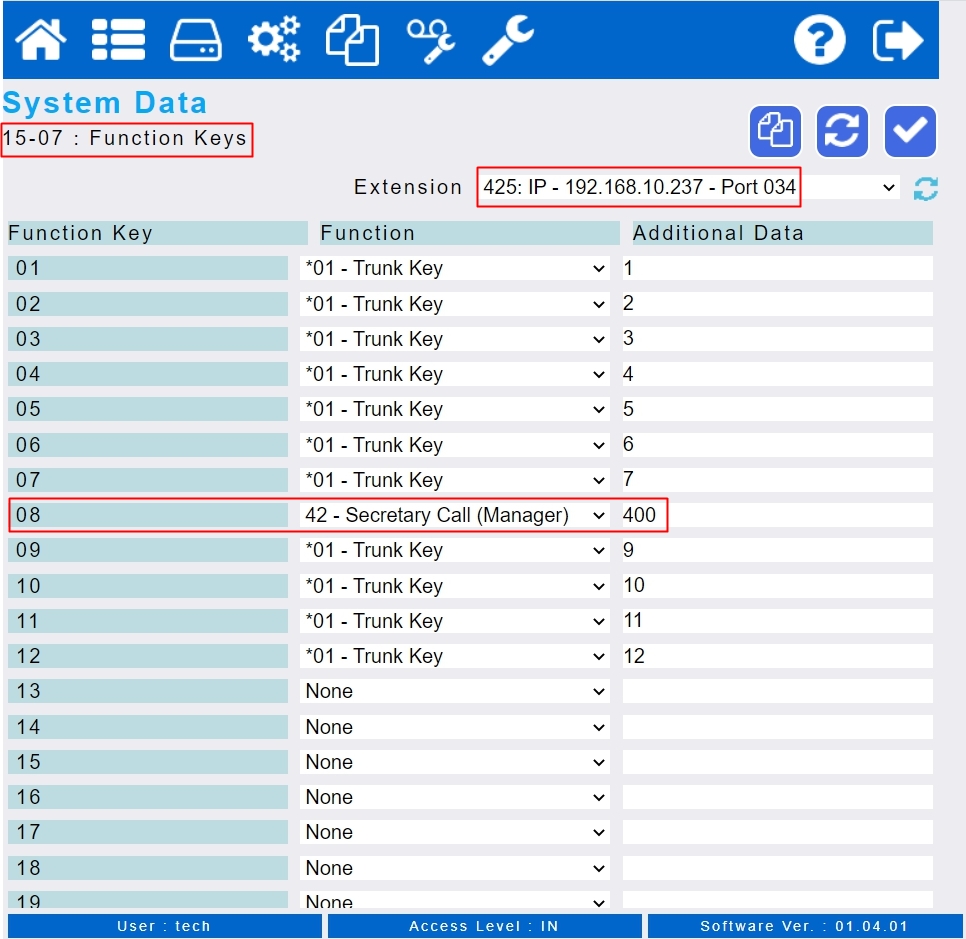The image size is (966, 939).
Task: Click Additional Data field for key 09
Action: pyautogui.click(x=777, y=550)
